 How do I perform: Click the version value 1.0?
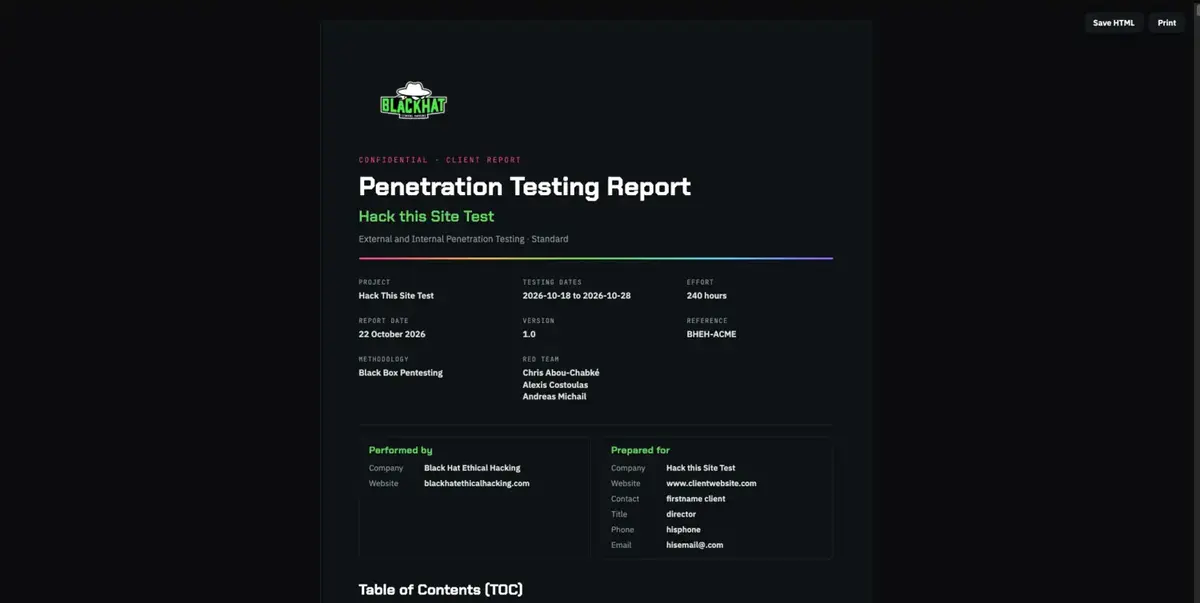tap(529, 334)
